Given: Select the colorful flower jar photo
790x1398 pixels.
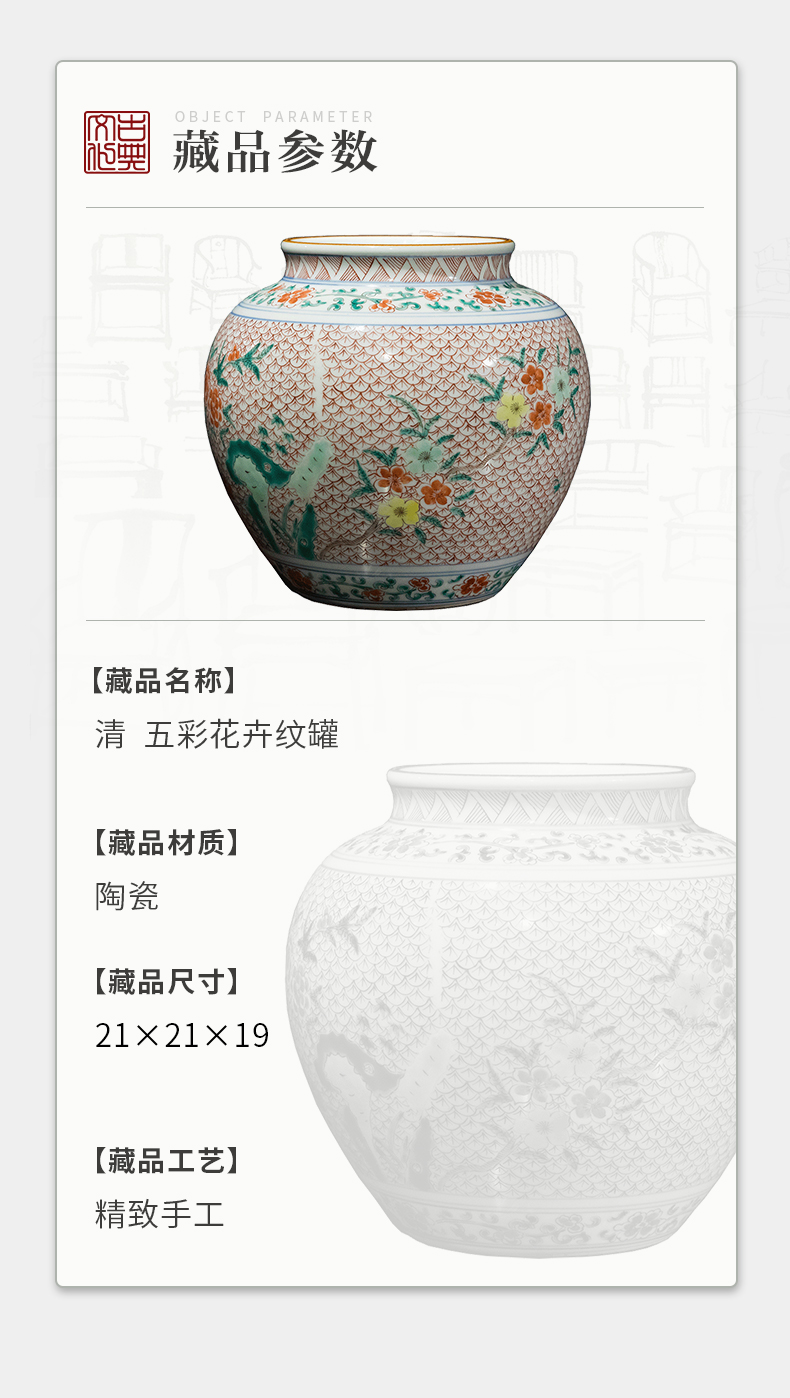Looking at the screenshot, I should click(397, 422).
